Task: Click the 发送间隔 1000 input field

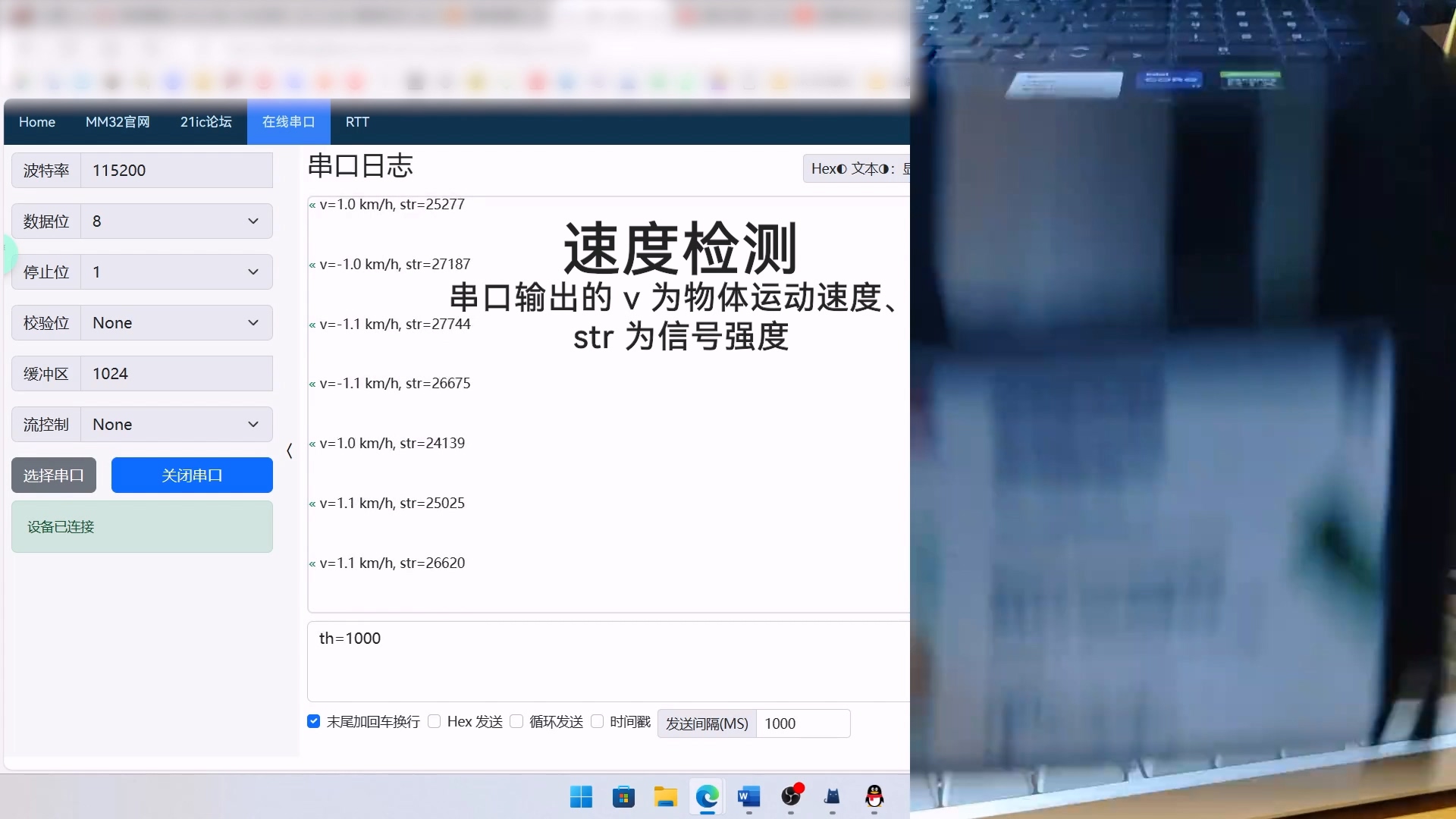Action: pyautogui.click(x=802, y=723)
